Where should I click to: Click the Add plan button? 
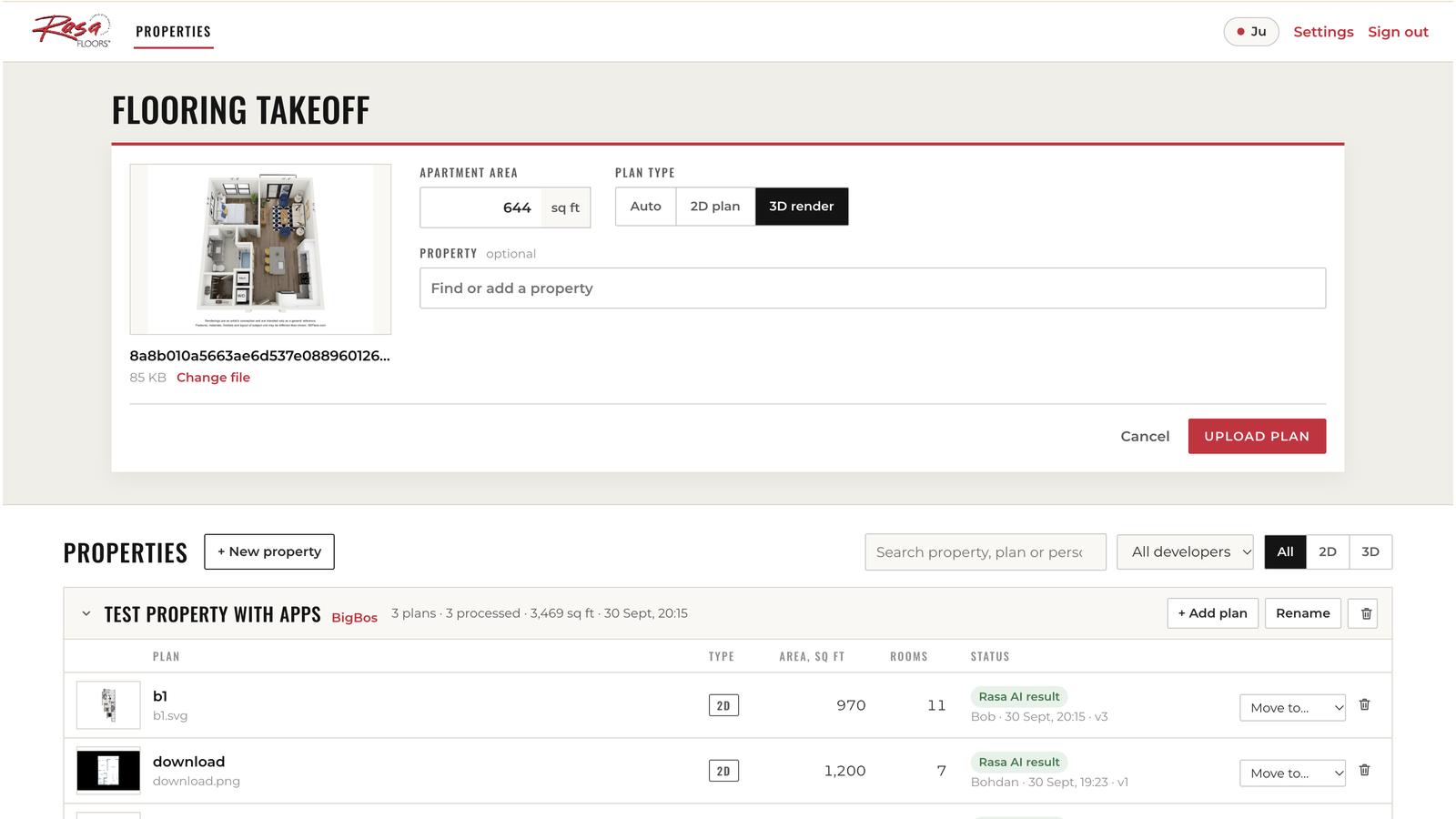click(x=1213, y=613)
